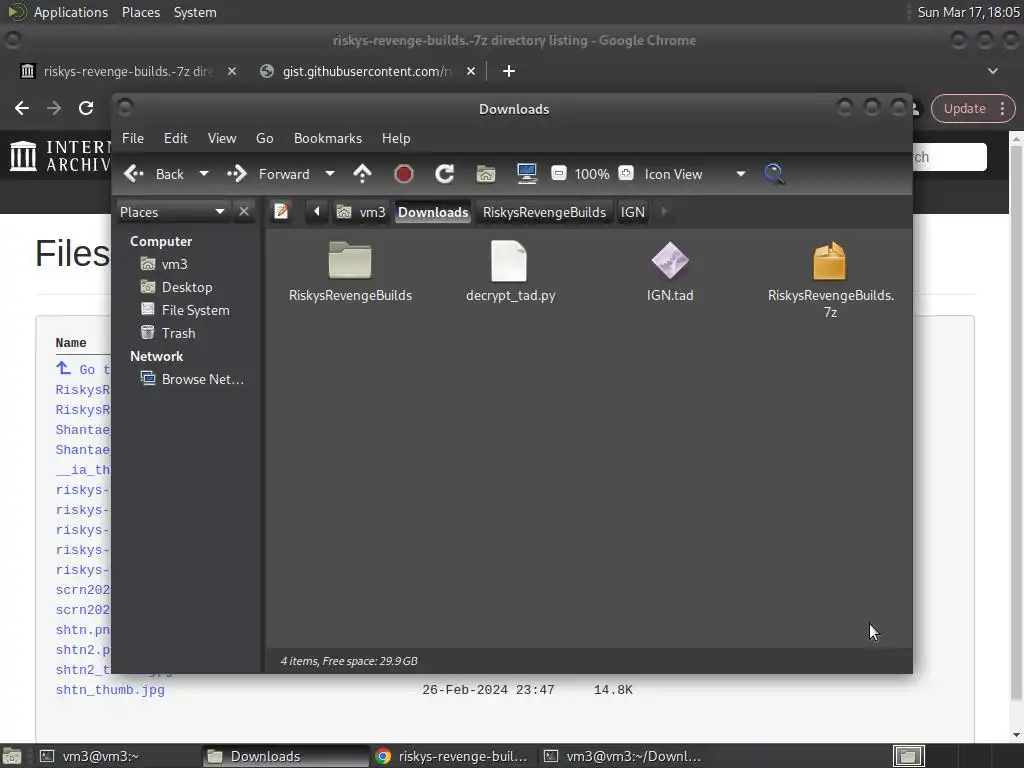Viewport: 1024px width, 768px height.
Task: Open File System in sidebar
Action: tap(195, 310)
